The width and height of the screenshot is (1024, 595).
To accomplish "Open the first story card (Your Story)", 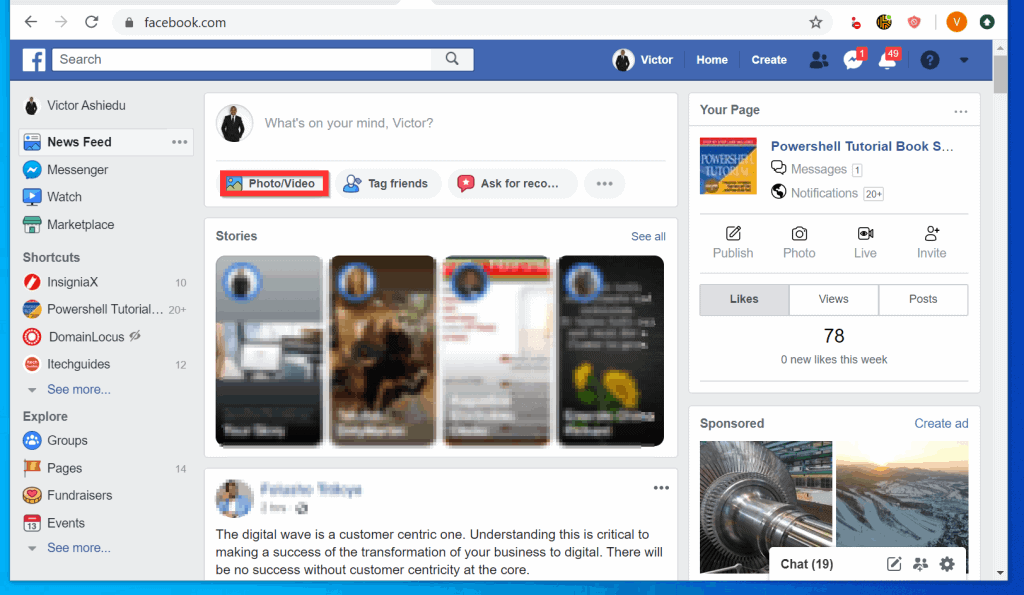I will pyautogui.click(x=268, y=351).
